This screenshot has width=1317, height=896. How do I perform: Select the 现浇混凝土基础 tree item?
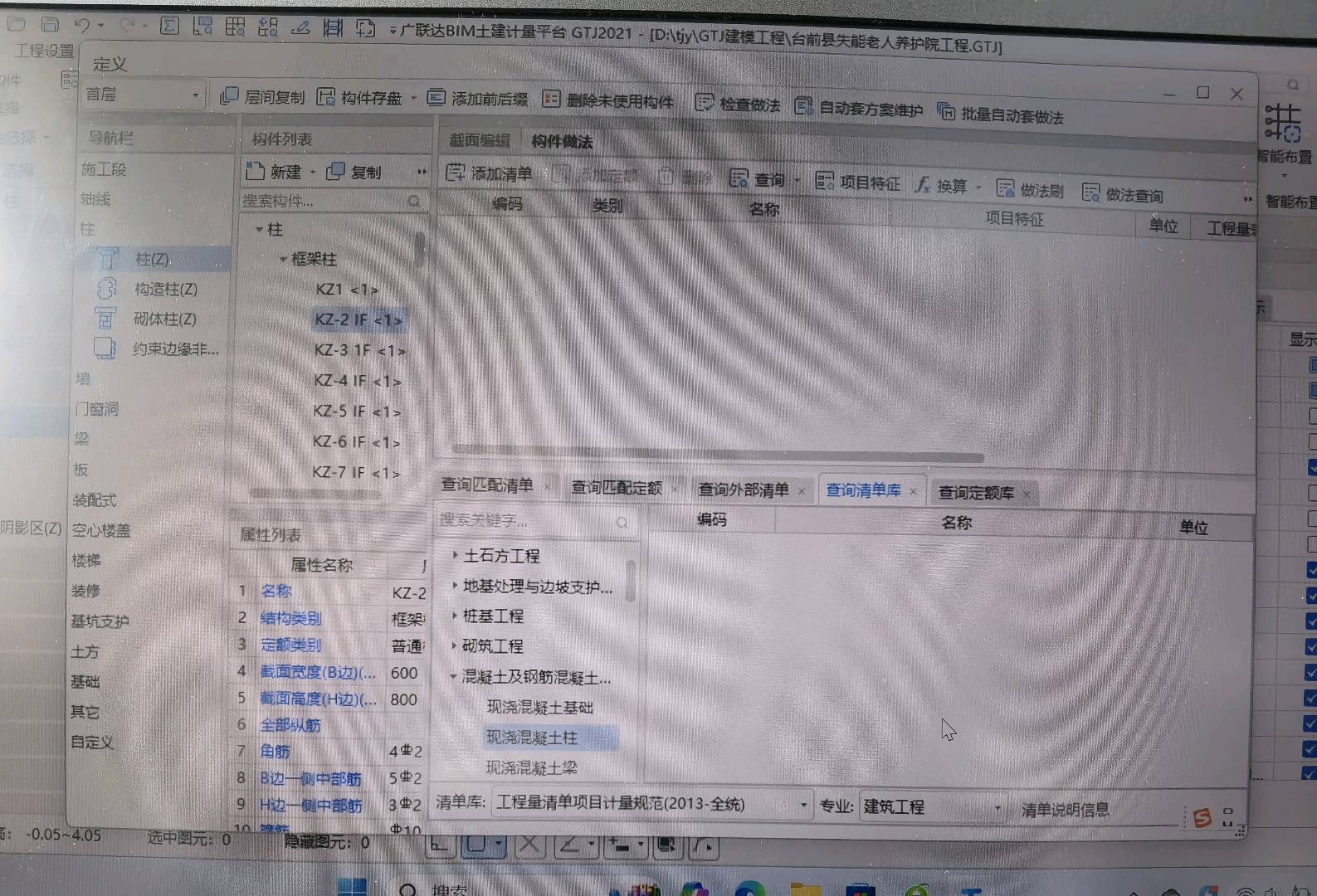[539, 707]
